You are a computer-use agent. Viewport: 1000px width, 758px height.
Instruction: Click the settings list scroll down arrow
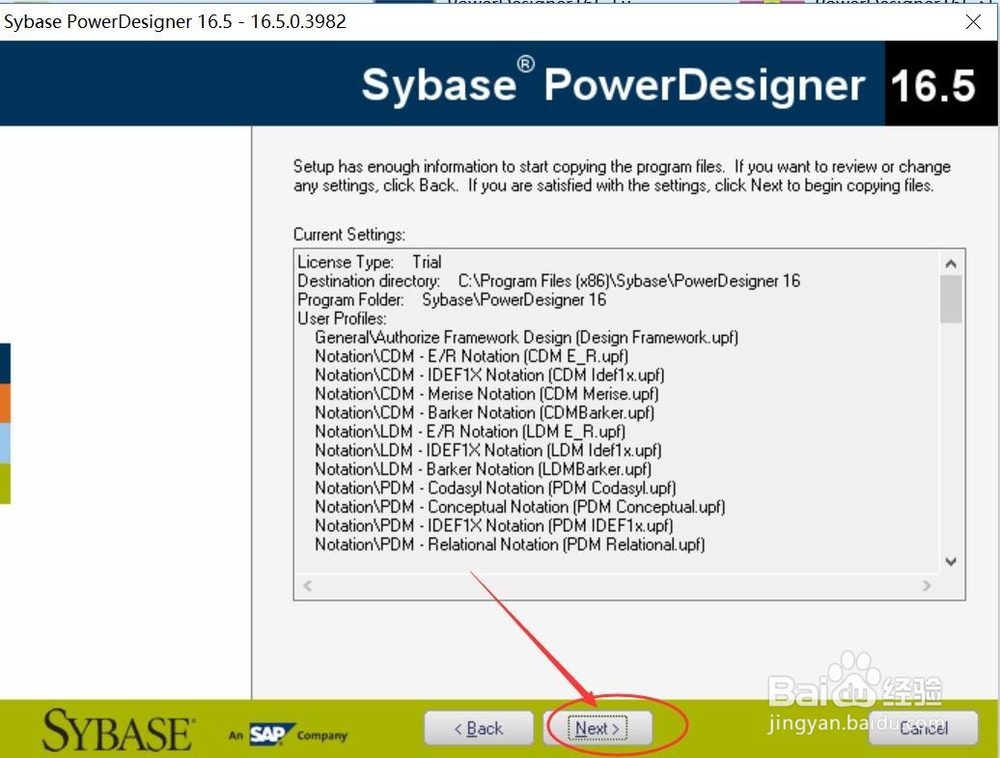click(950, 562)
